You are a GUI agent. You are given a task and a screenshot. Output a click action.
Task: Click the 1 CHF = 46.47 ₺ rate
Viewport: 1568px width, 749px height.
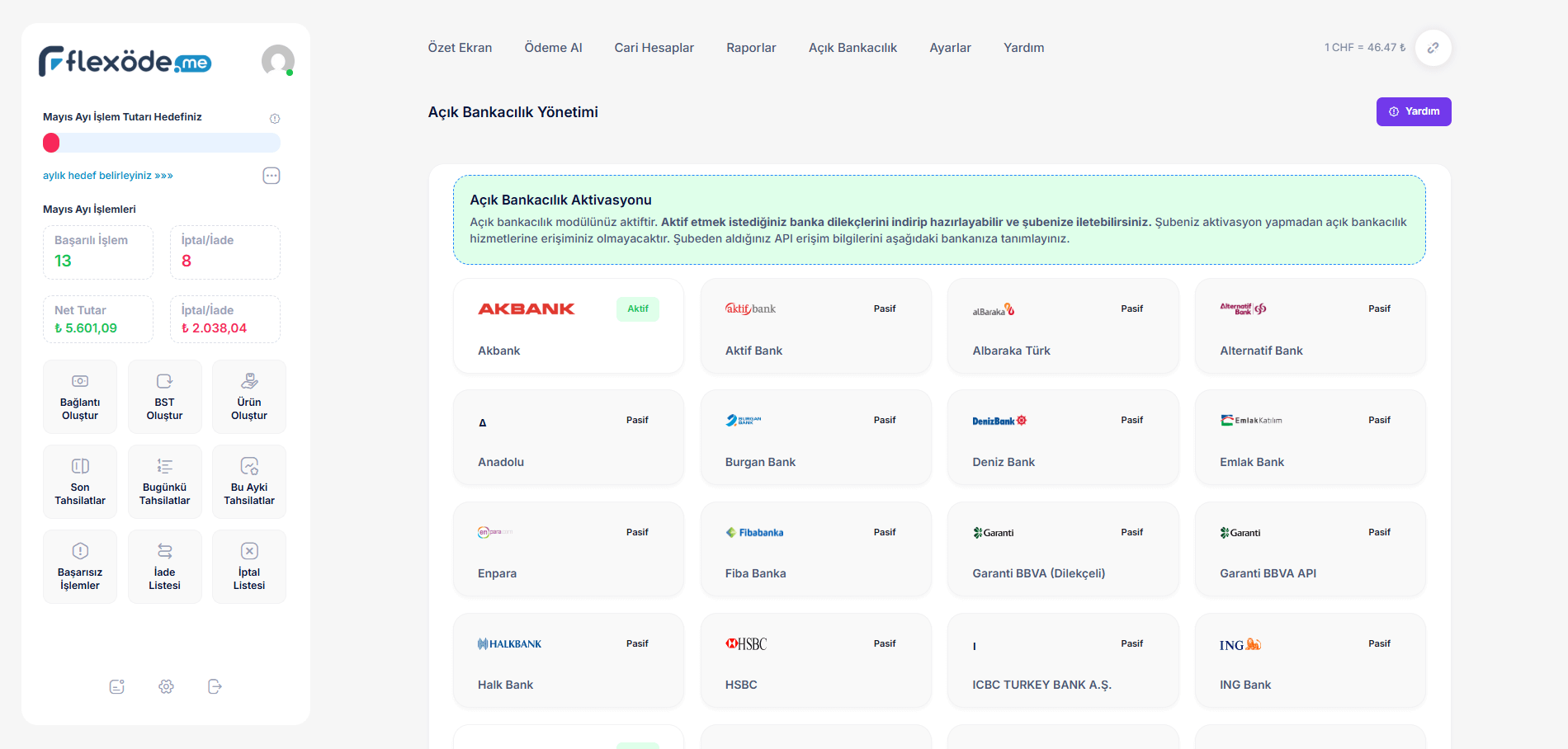[x=1365, y=48]
